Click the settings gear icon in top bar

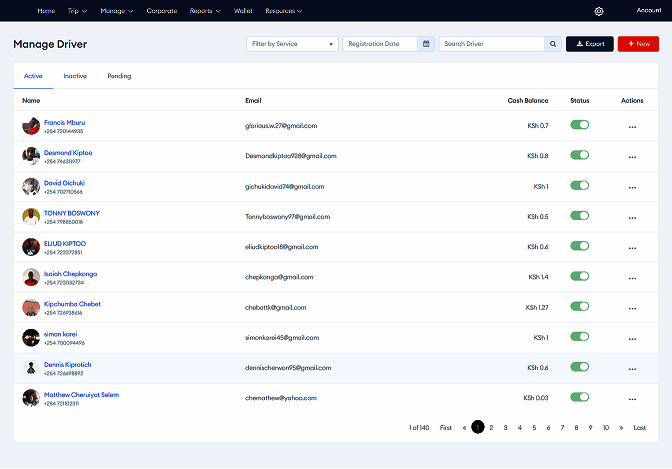click(x=599, y=11)
